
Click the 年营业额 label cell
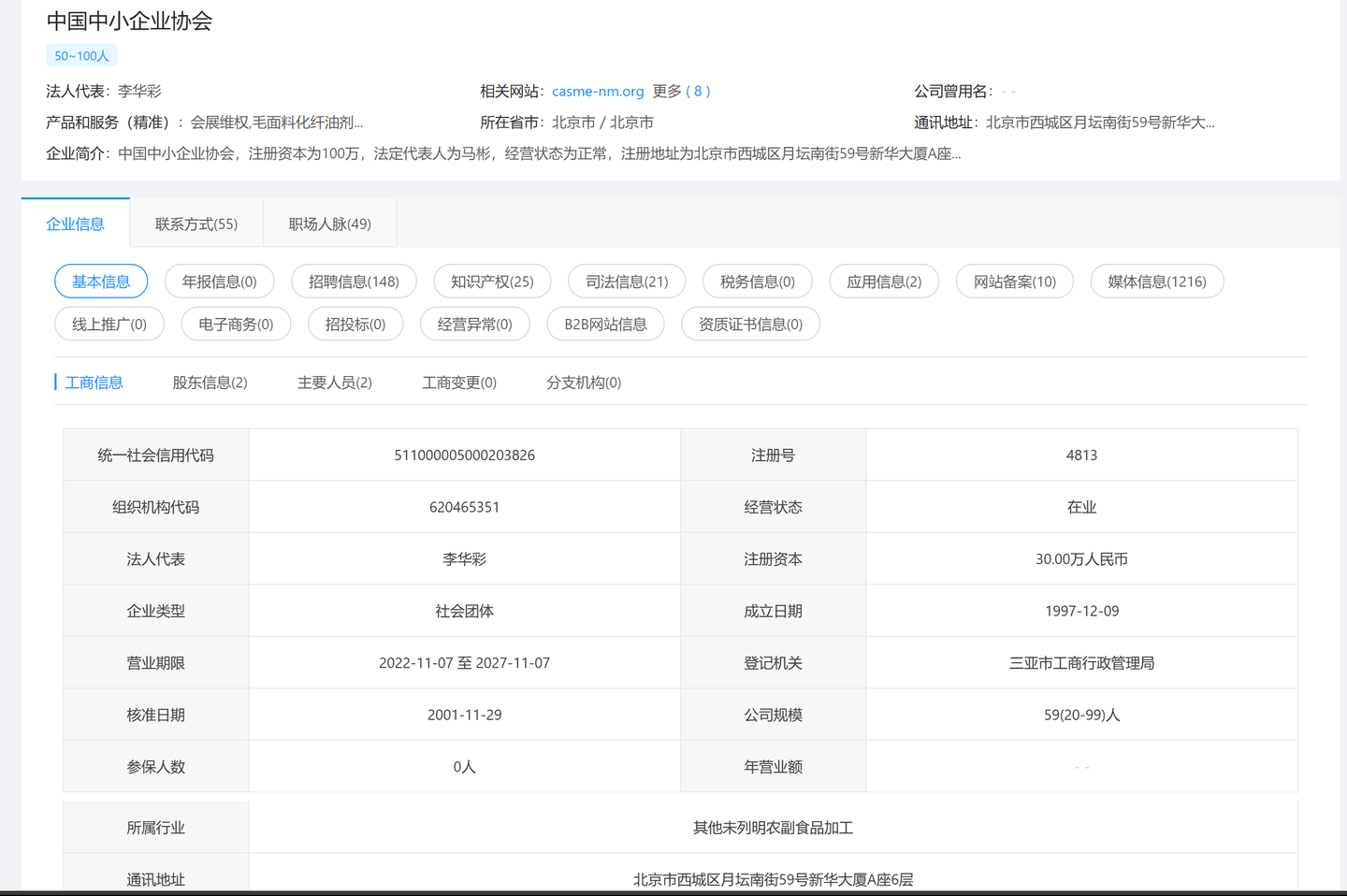coord(774,767)
